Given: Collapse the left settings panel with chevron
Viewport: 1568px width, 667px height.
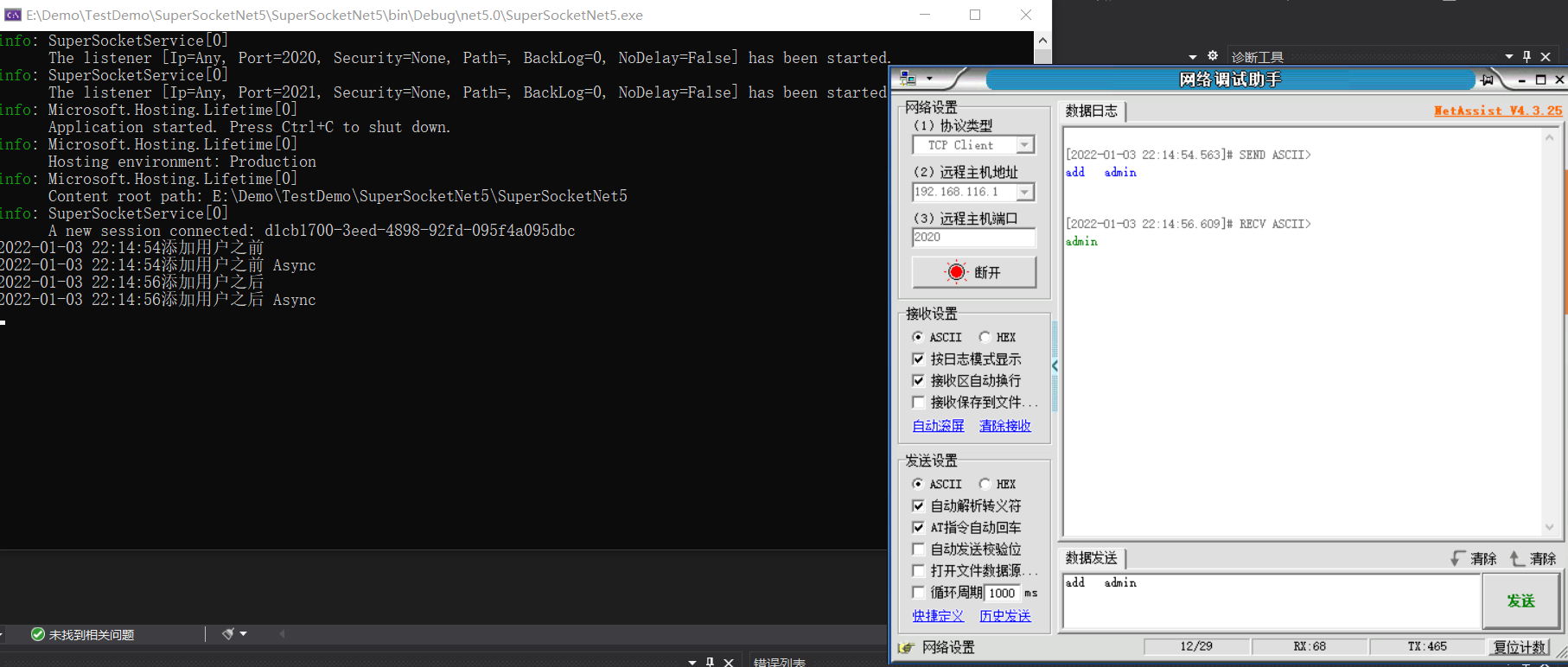Looking at the screenshot, I should tap(1055, 366).
